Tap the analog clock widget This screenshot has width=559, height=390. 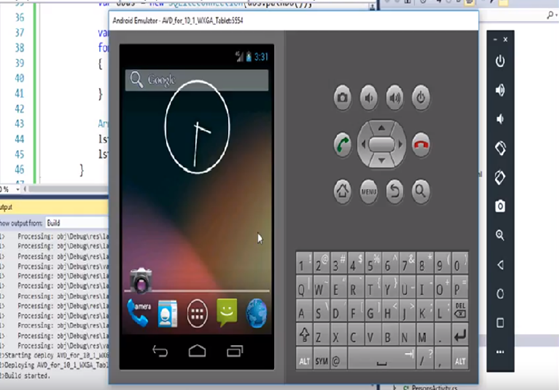(197, 127)
